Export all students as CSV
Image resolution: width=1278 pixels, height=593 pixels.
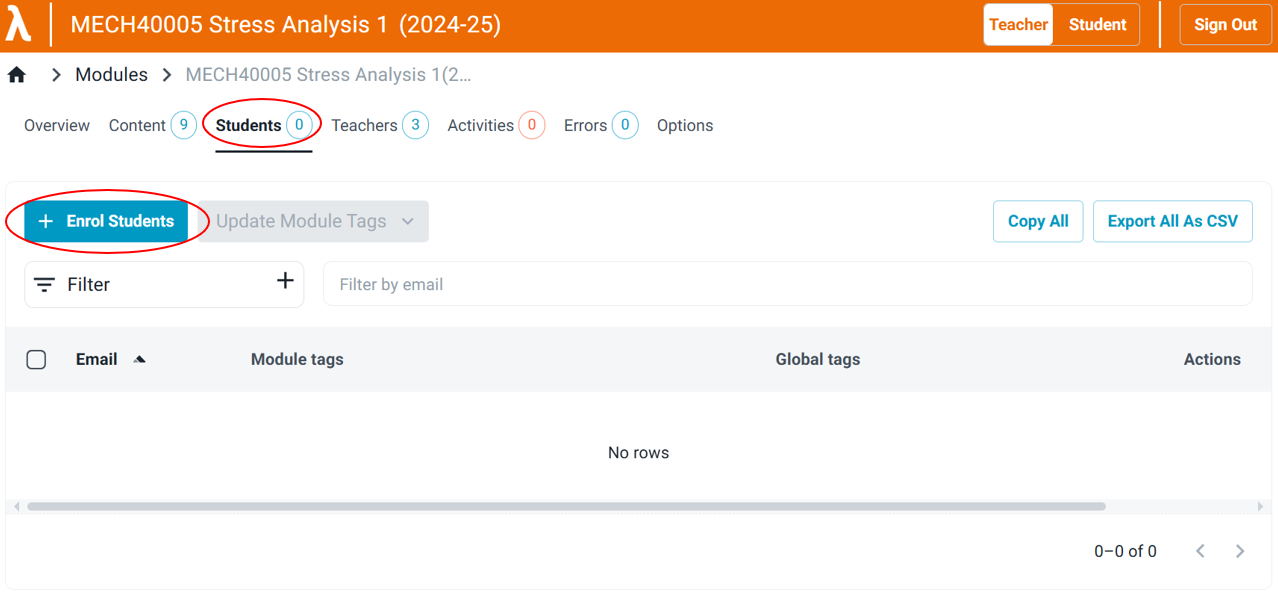tap(1172, 221)
